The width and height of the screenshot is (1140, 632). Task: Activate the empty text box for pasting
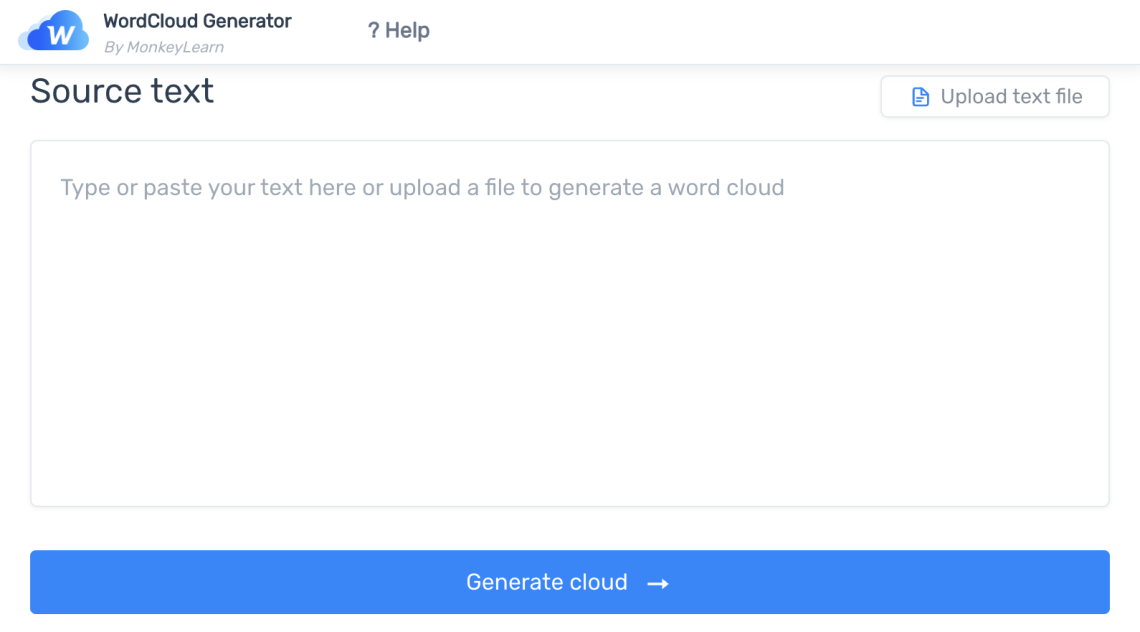pos(570,320)
